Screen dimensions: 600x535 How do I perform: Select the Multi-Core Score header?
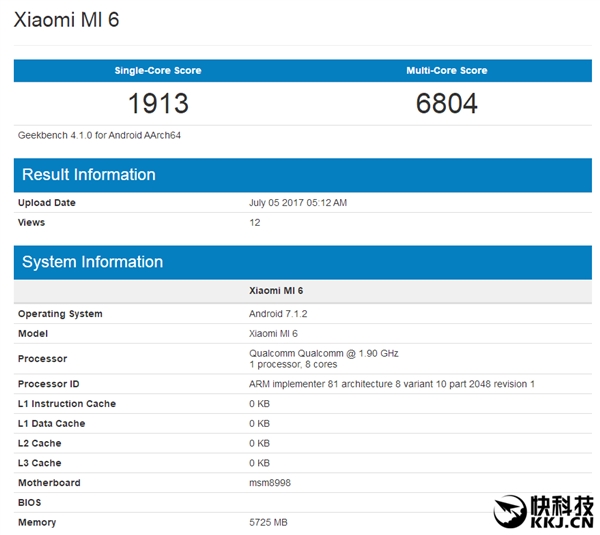(447, 71)
